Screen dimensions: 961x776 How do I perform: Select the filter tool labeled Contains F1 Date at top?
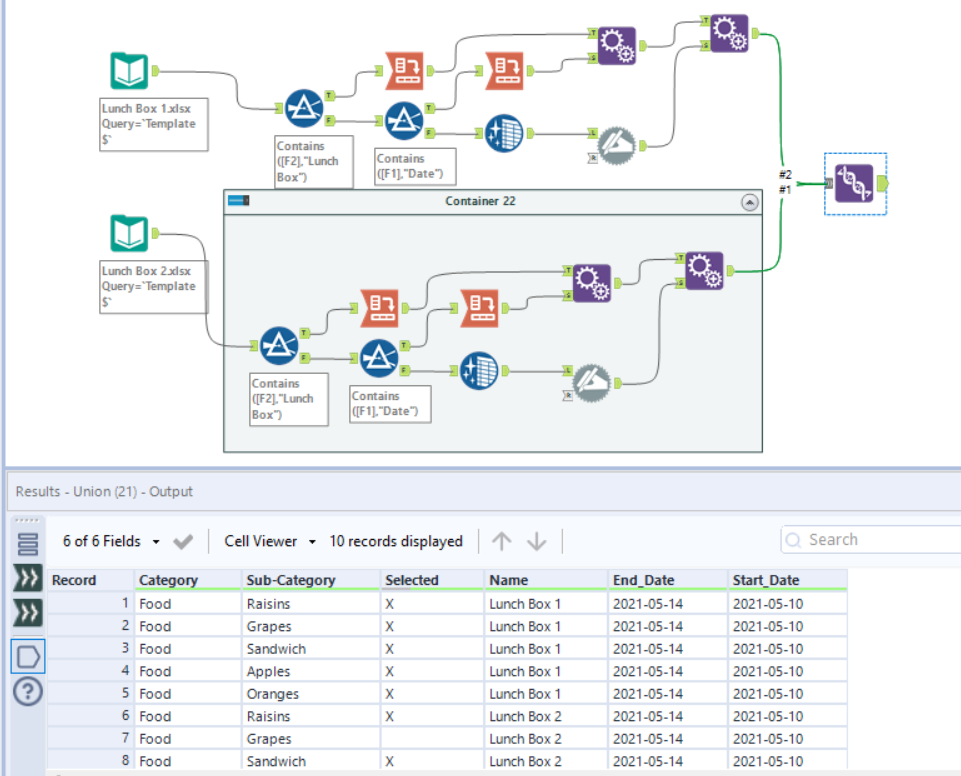click(x=404, y=120)
